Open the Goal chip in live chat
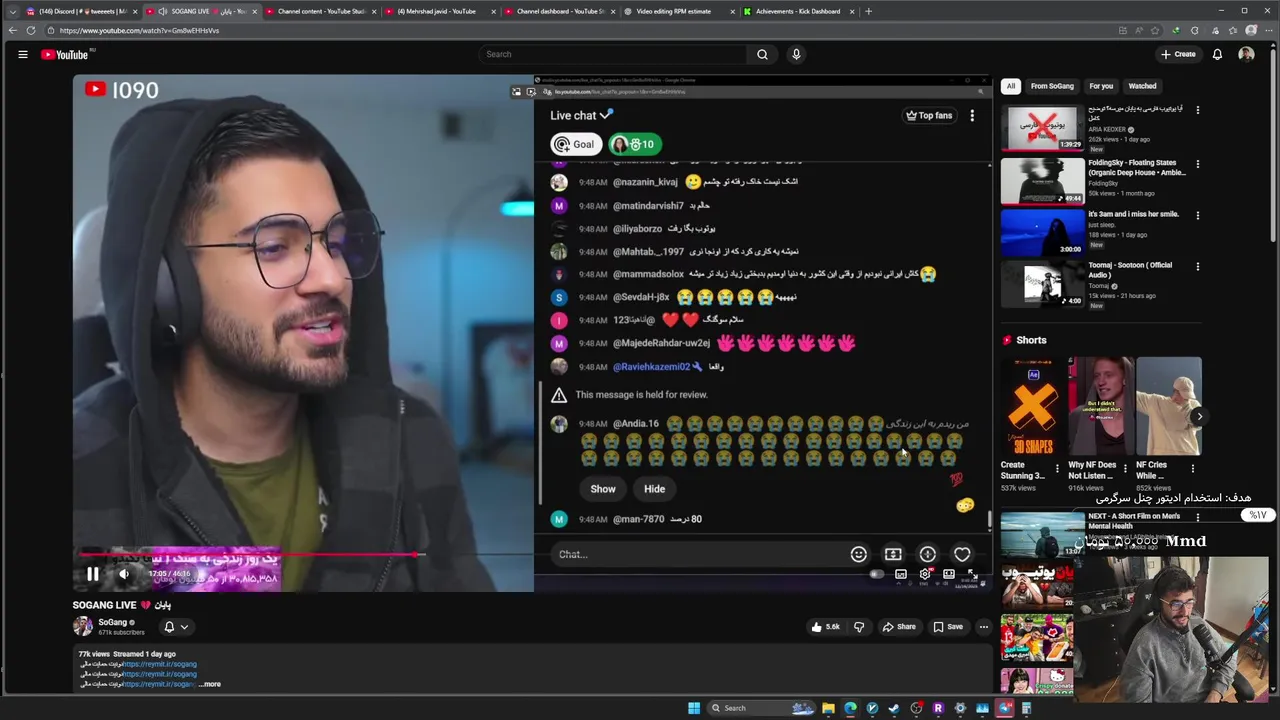 tap(575, 144)
